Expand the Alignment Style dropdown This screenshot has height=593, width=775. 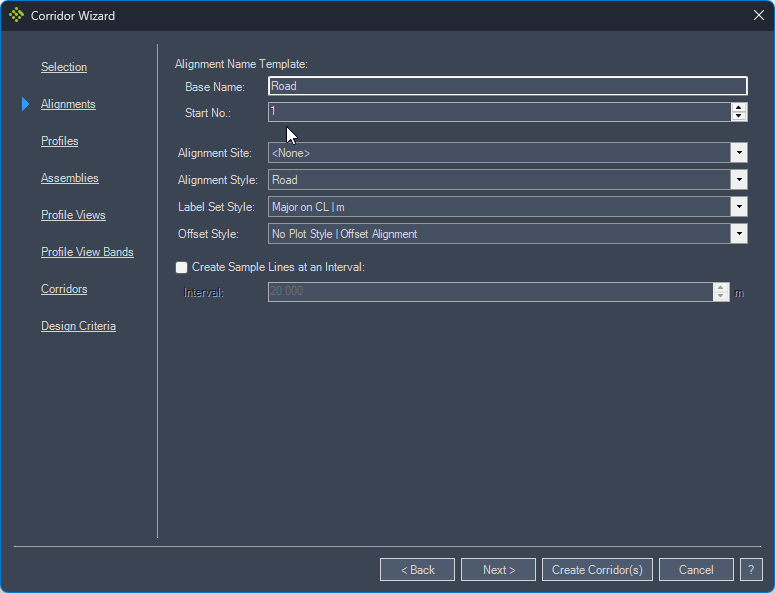pyautogui.click(x=739, y=180)
